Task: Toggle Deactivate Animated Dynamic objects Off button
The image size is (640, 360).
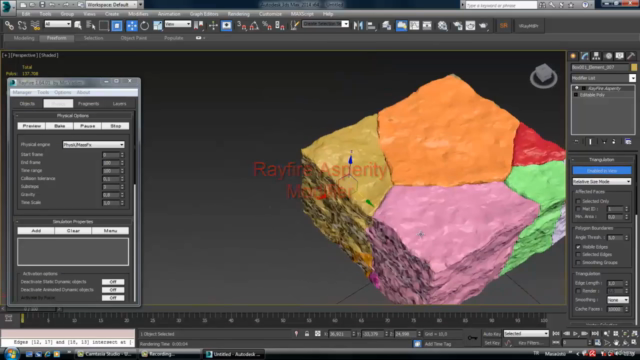Action: [113, 290]
